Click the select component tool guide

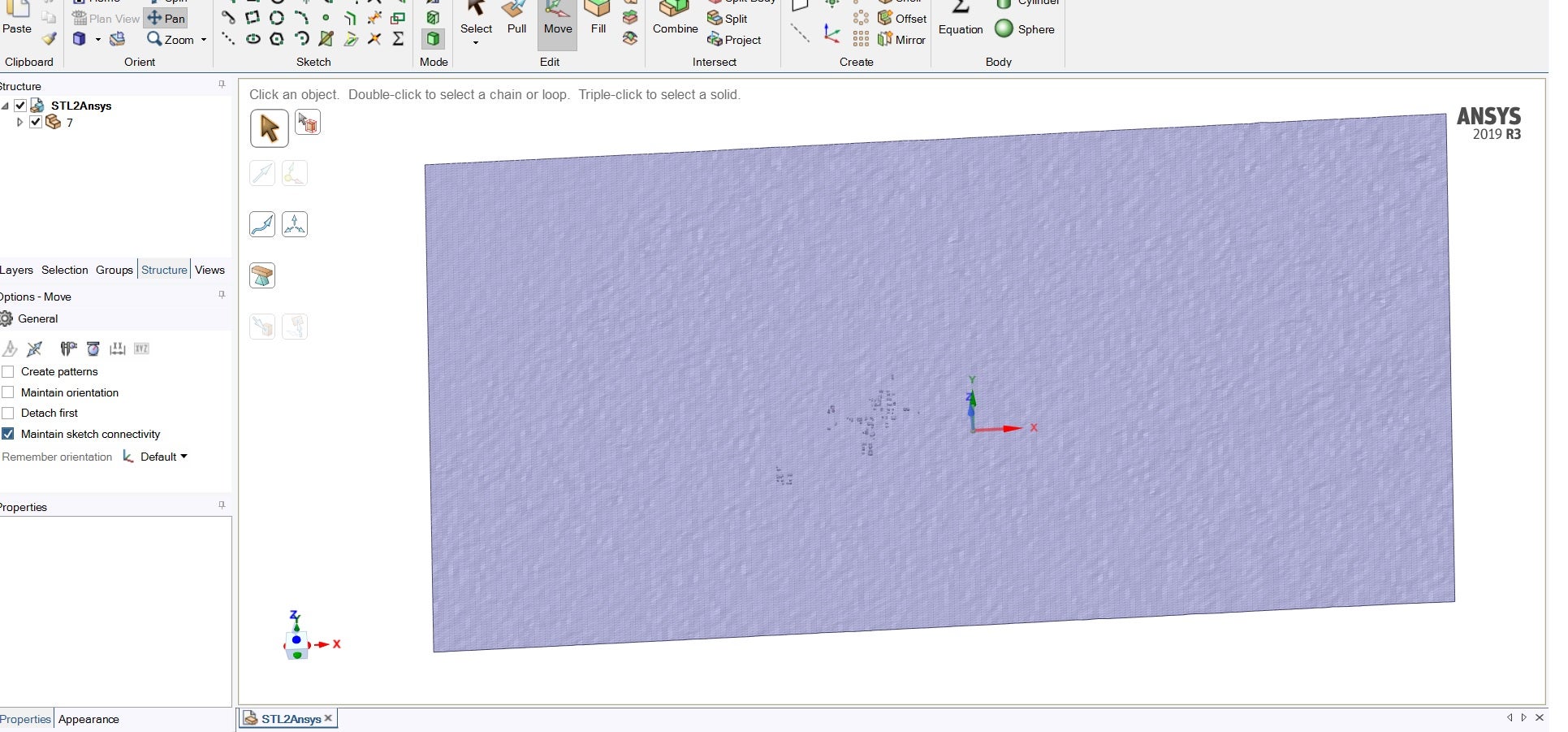click(x=308, y=123)
